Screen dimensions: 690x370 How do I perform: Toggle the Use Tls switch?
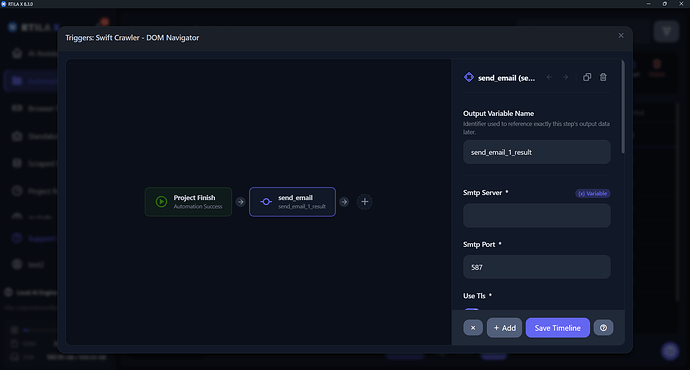472,309
